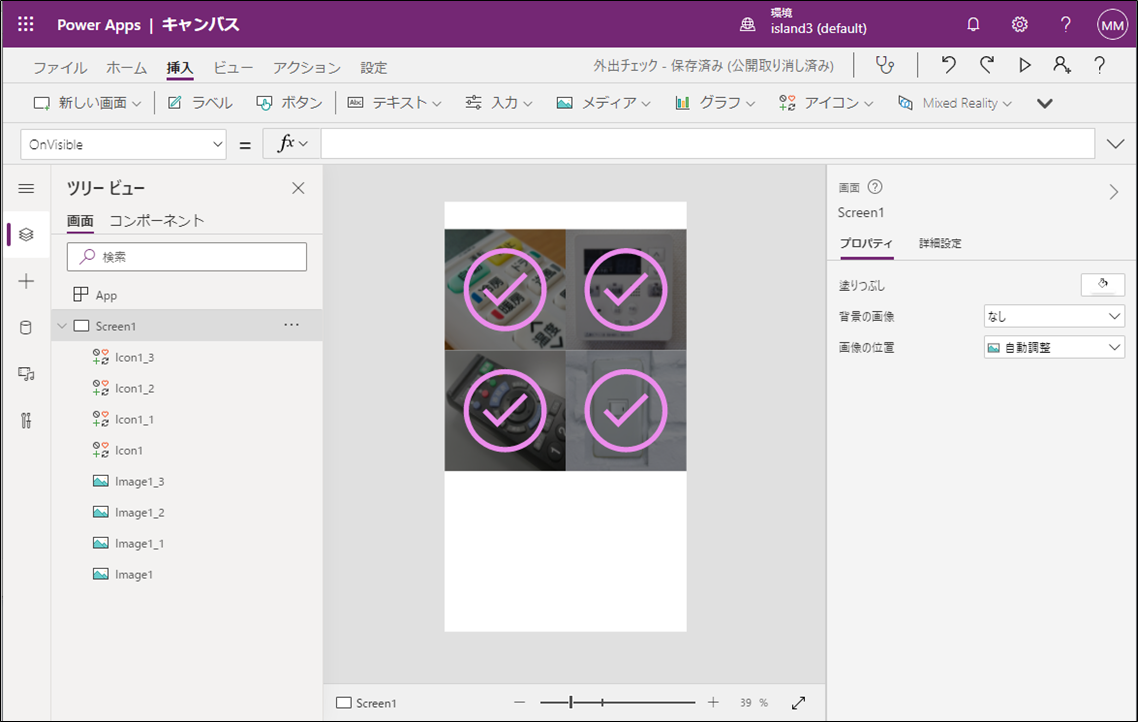Viewport: 1138px width, 722px height.
Task: Select Icon1_3 in the tree
Action: tap(134, 358)
